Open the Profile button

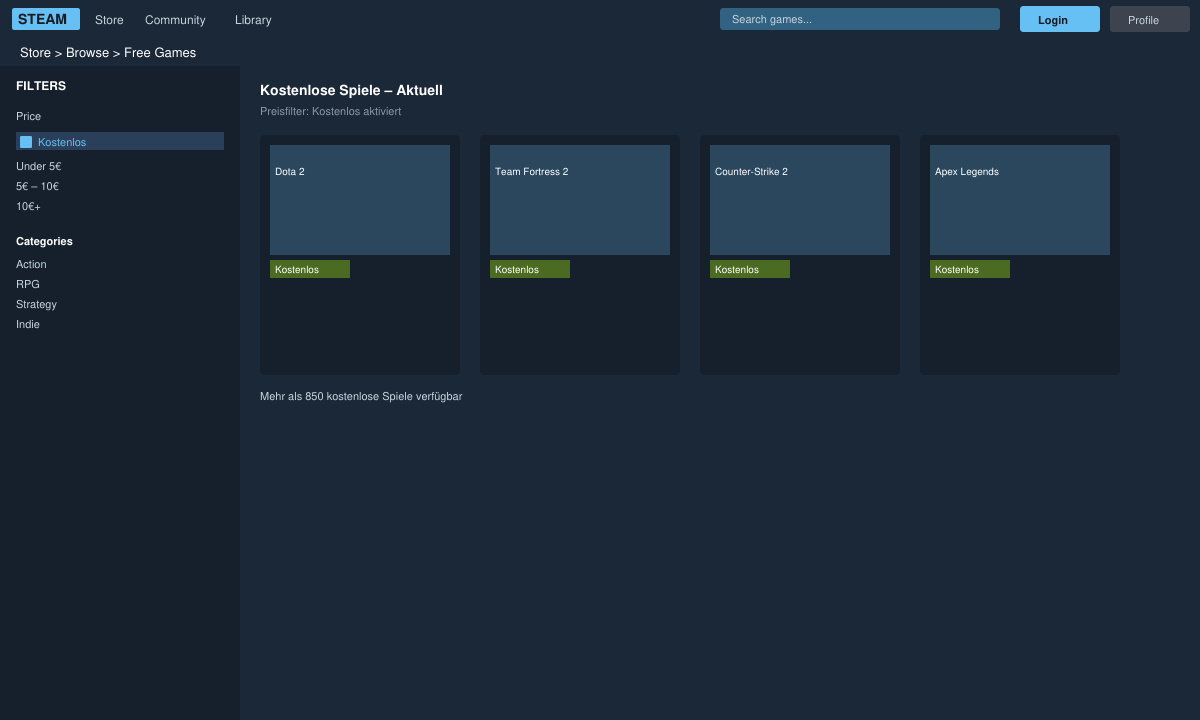click(1150, 19)
